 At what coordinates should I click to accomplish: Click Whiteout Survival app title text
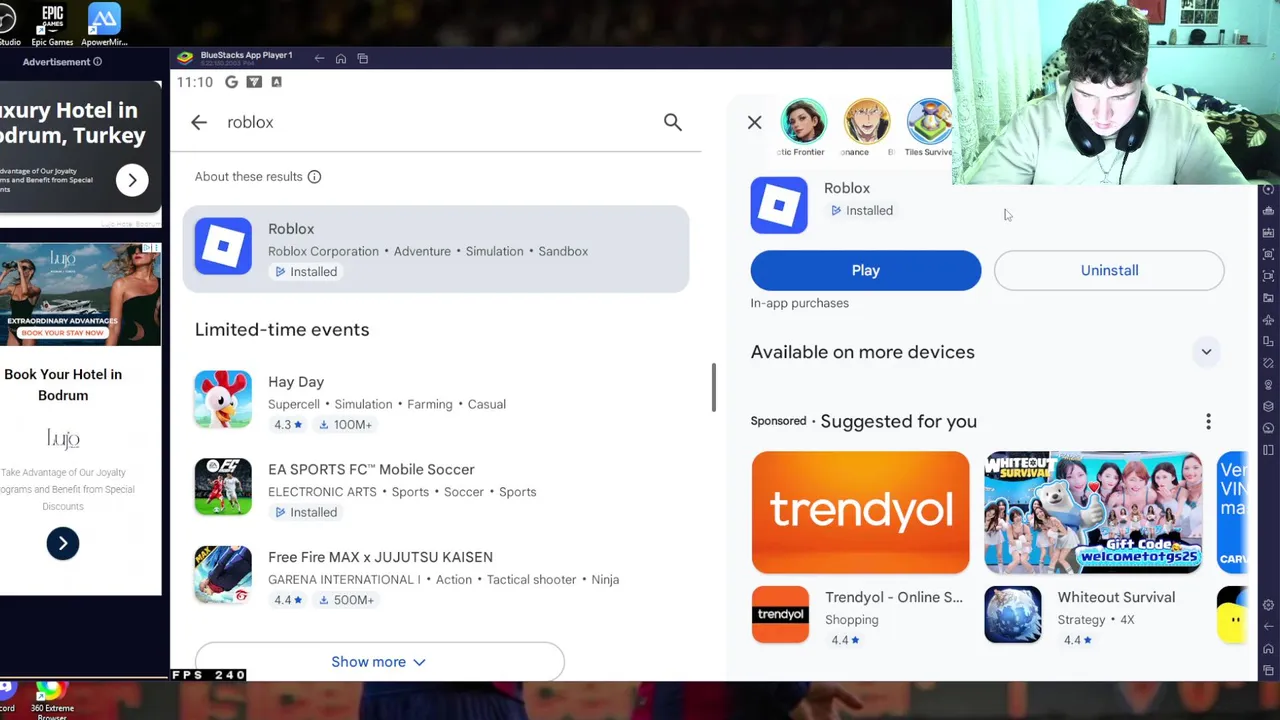(1116, 597)
